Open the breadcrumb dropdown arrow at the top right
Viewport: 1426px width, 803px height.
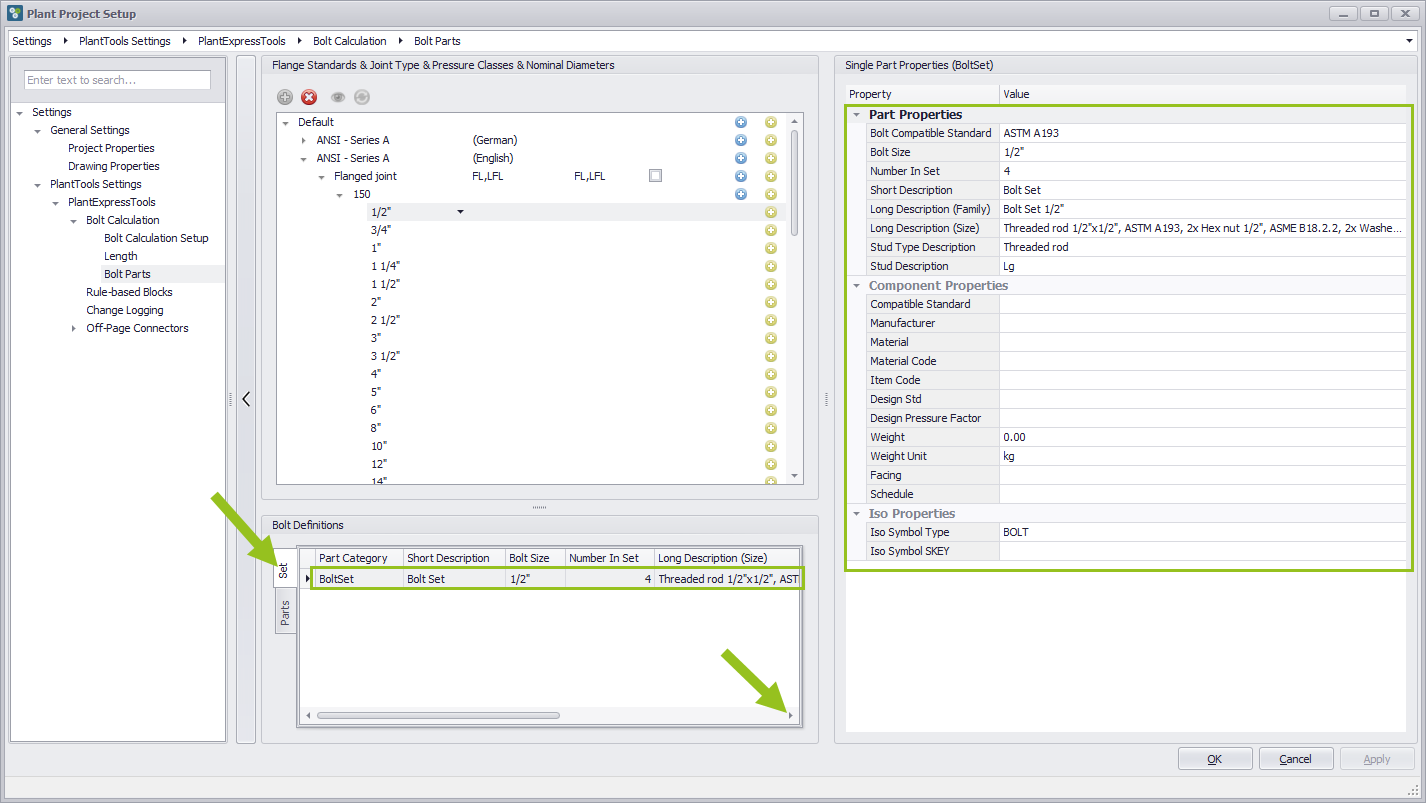point(1410,41)
